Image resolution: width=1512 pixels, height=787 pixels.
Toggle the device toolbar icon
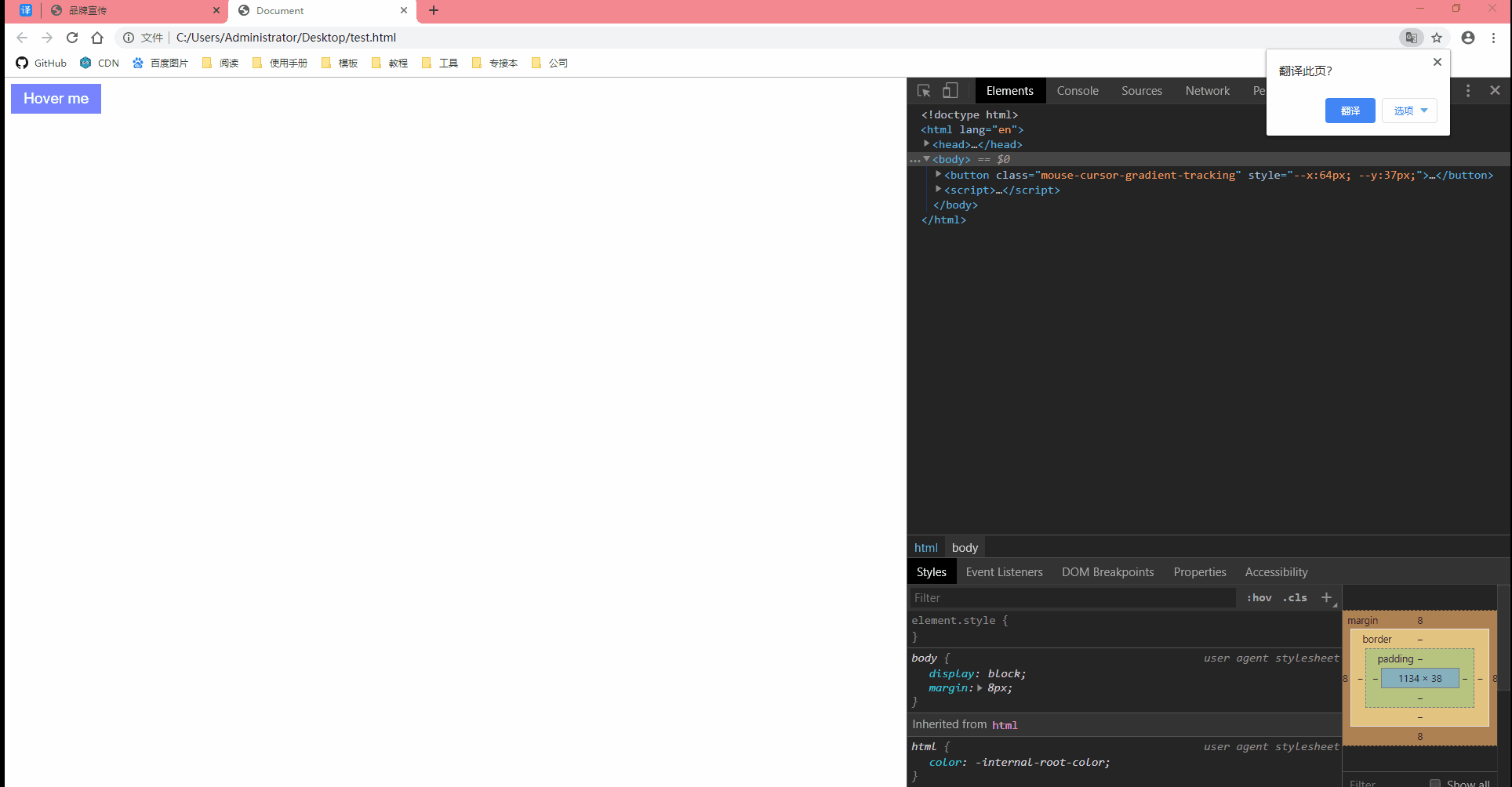pyautogui.click(x=950, y=91)
